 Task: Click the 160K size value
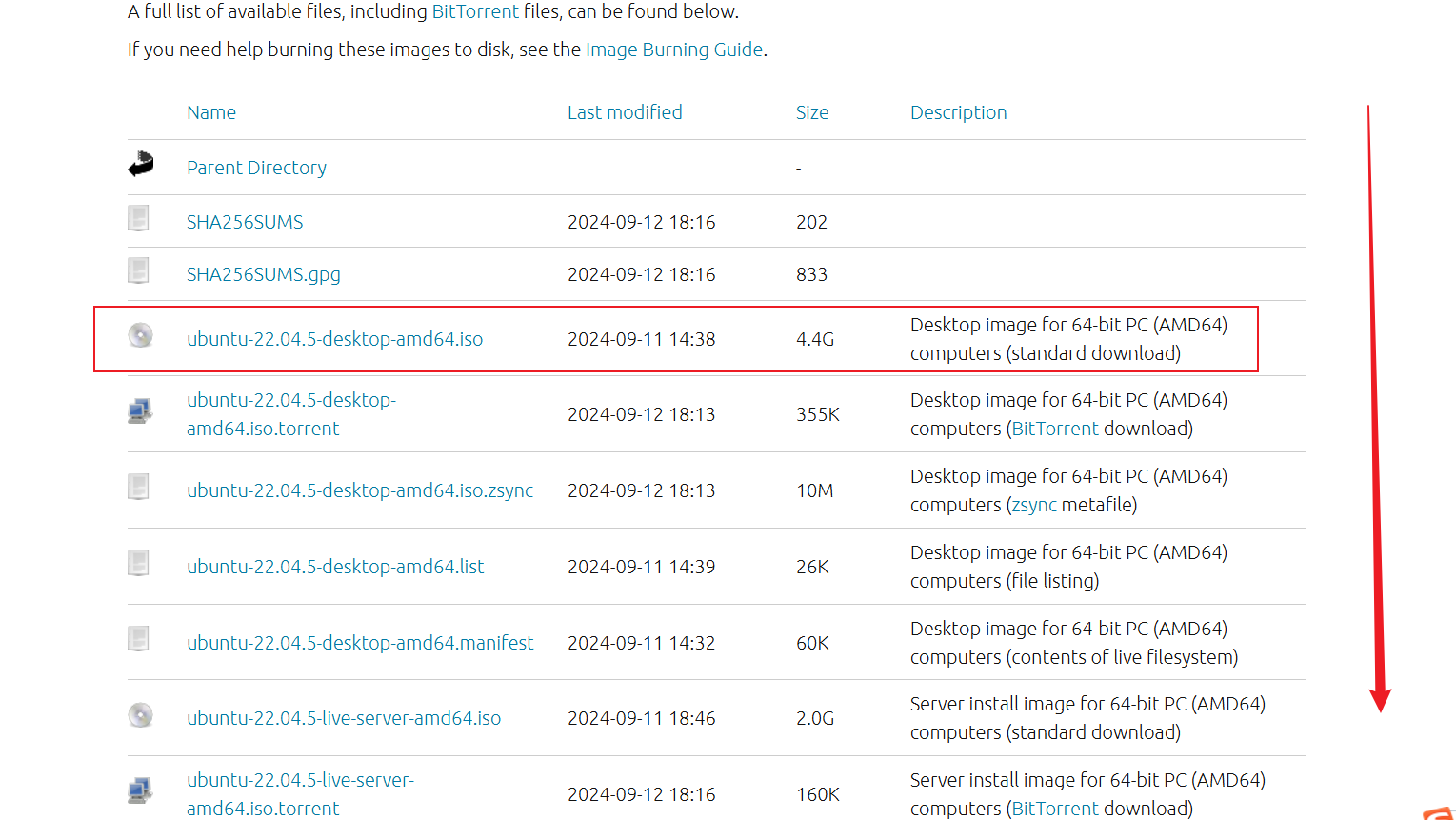point(818,794)
